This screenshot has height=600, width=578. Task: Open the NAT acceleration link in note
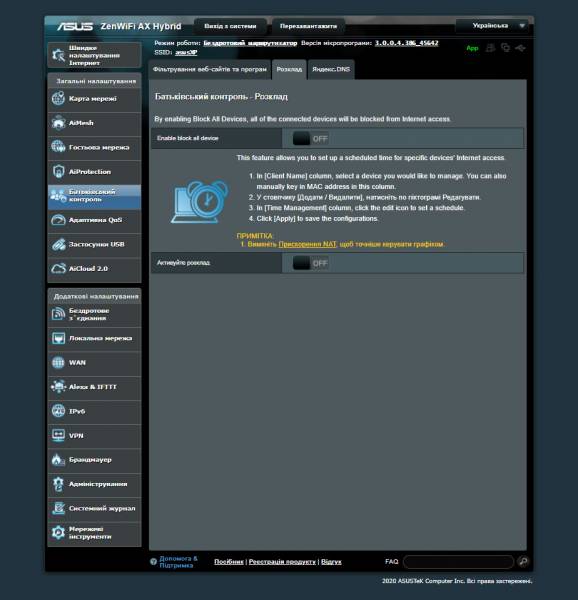308,244
